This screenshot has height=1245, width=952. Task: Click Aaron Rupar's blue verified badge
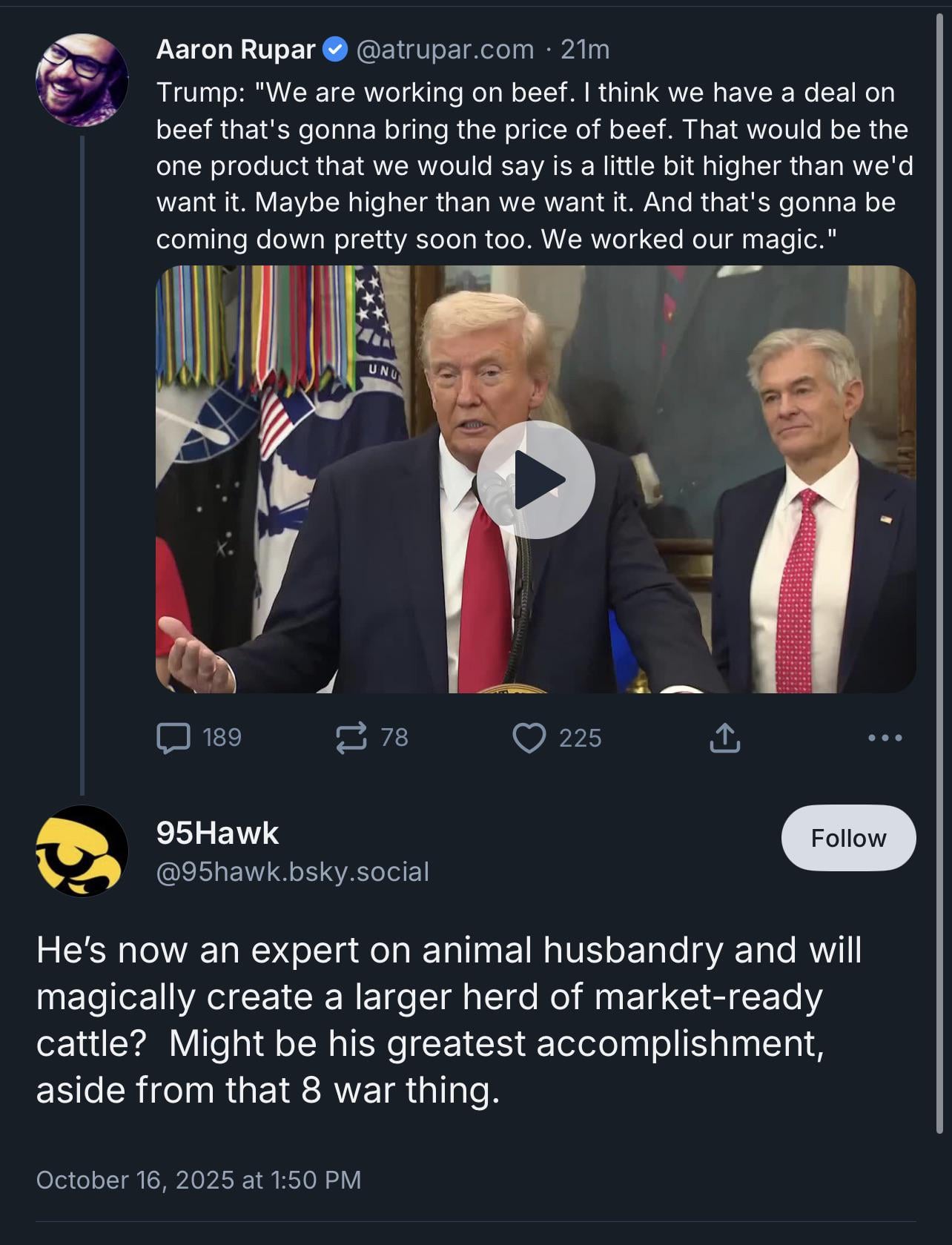pyautogui.click(x=336, y=50)
